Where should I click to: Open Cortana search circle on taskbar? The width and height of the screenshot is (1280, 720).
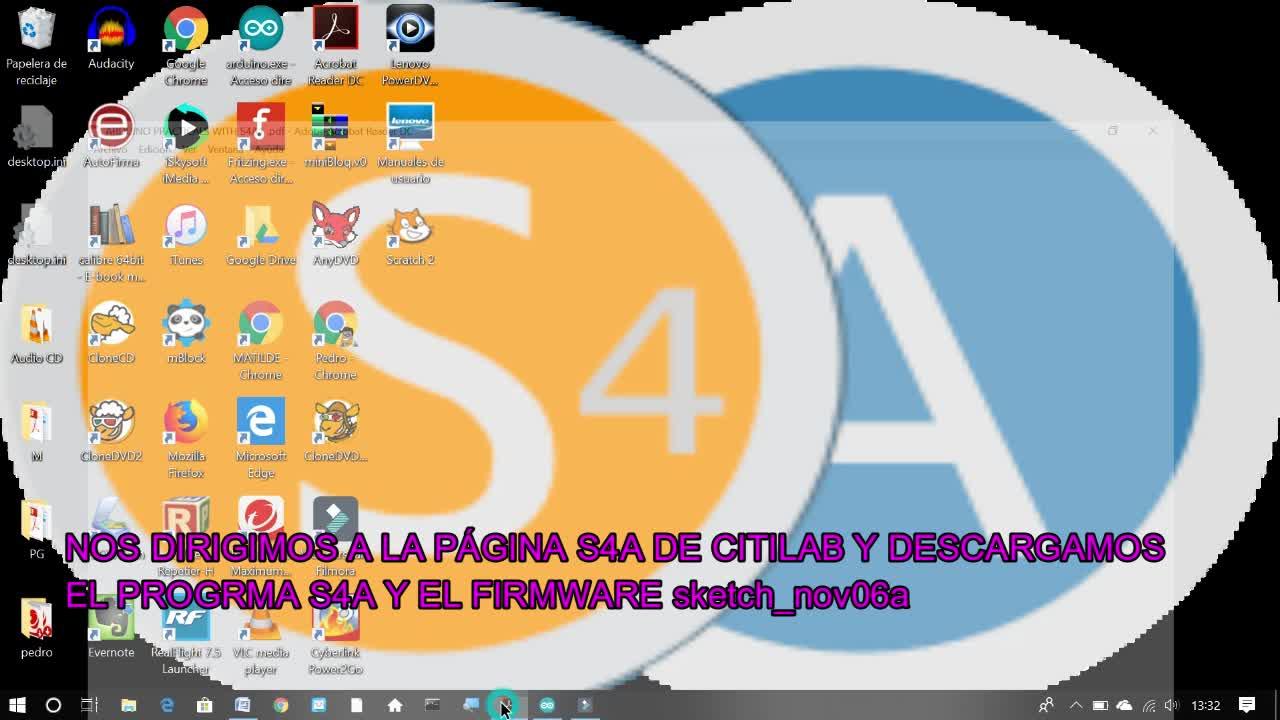(x=54, y=705)
